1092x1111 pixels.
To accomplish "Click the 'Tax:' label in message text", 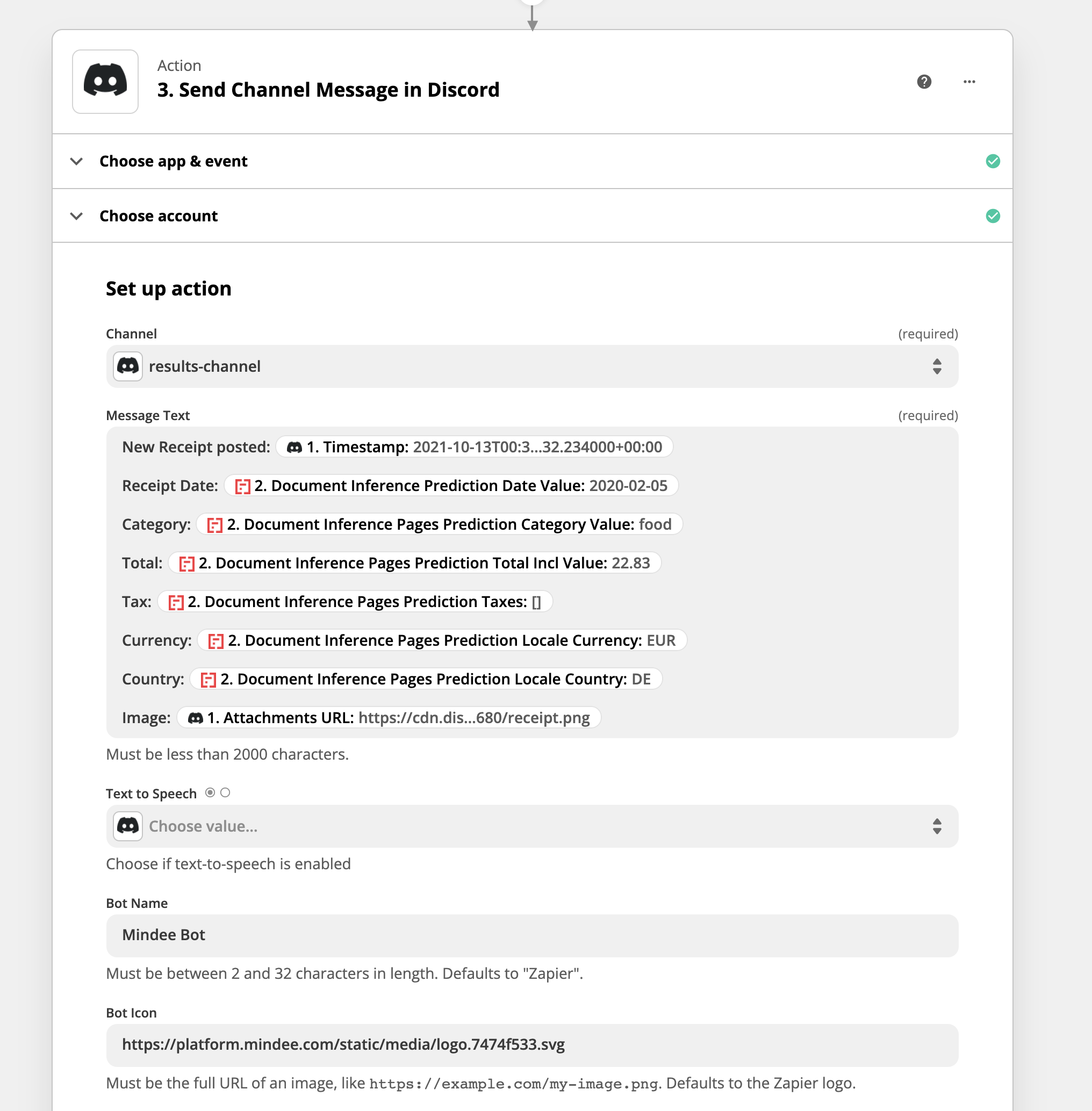I will point(136,601).
